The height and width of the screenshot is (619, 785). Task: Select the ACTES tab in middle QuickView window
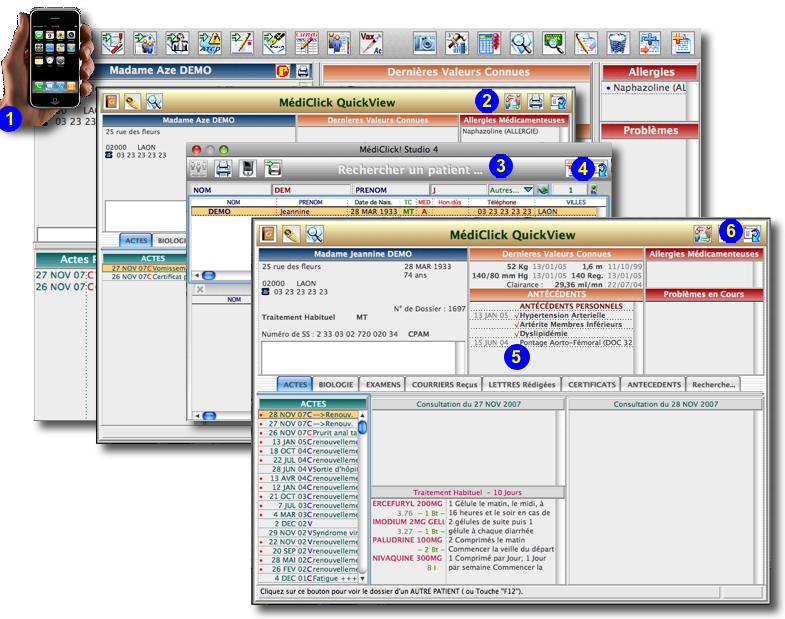coord(136,240)
